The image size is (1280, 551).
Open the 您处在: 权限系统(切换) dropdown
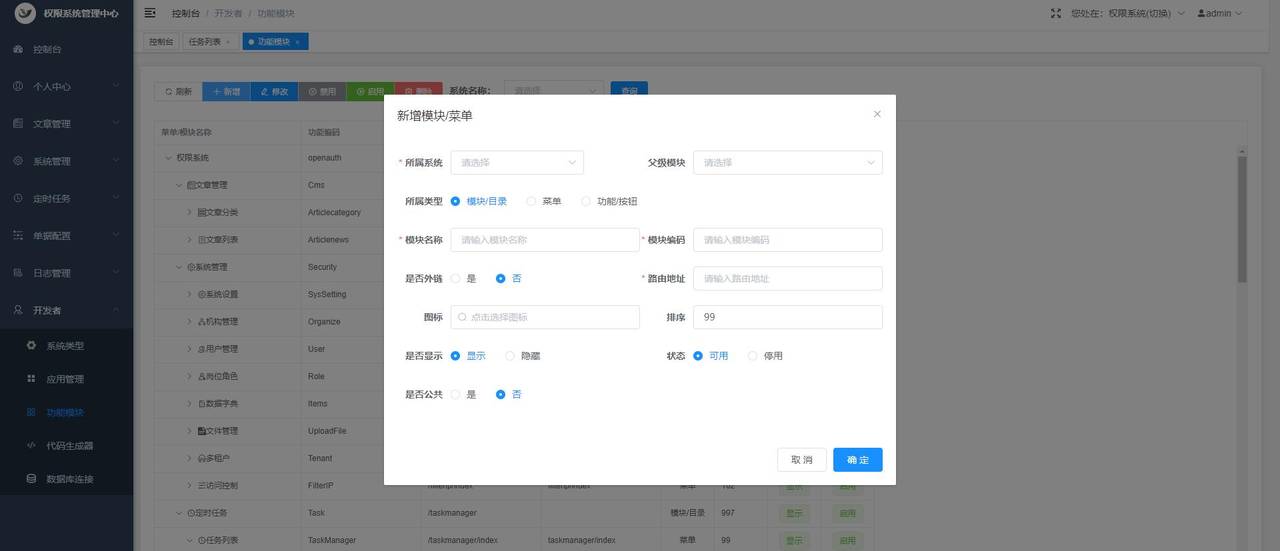point(1127,13)
